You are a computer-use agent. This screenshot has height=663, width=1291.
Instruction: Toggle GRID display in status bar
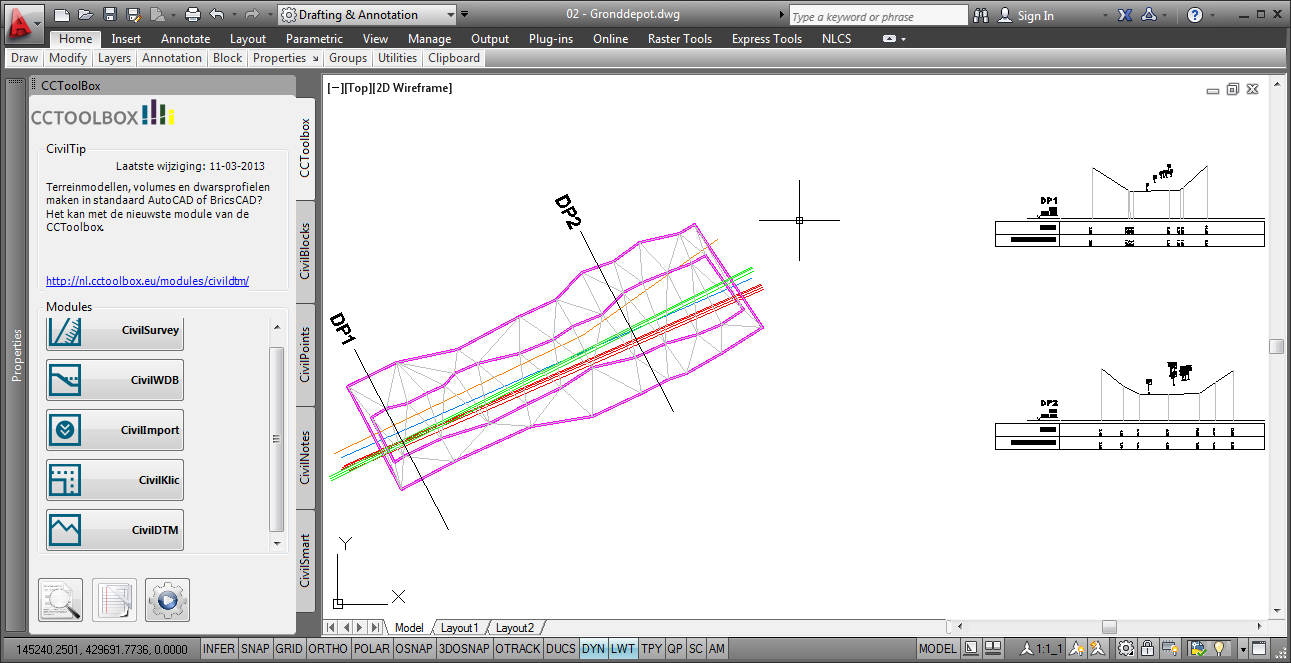(289, 649)
